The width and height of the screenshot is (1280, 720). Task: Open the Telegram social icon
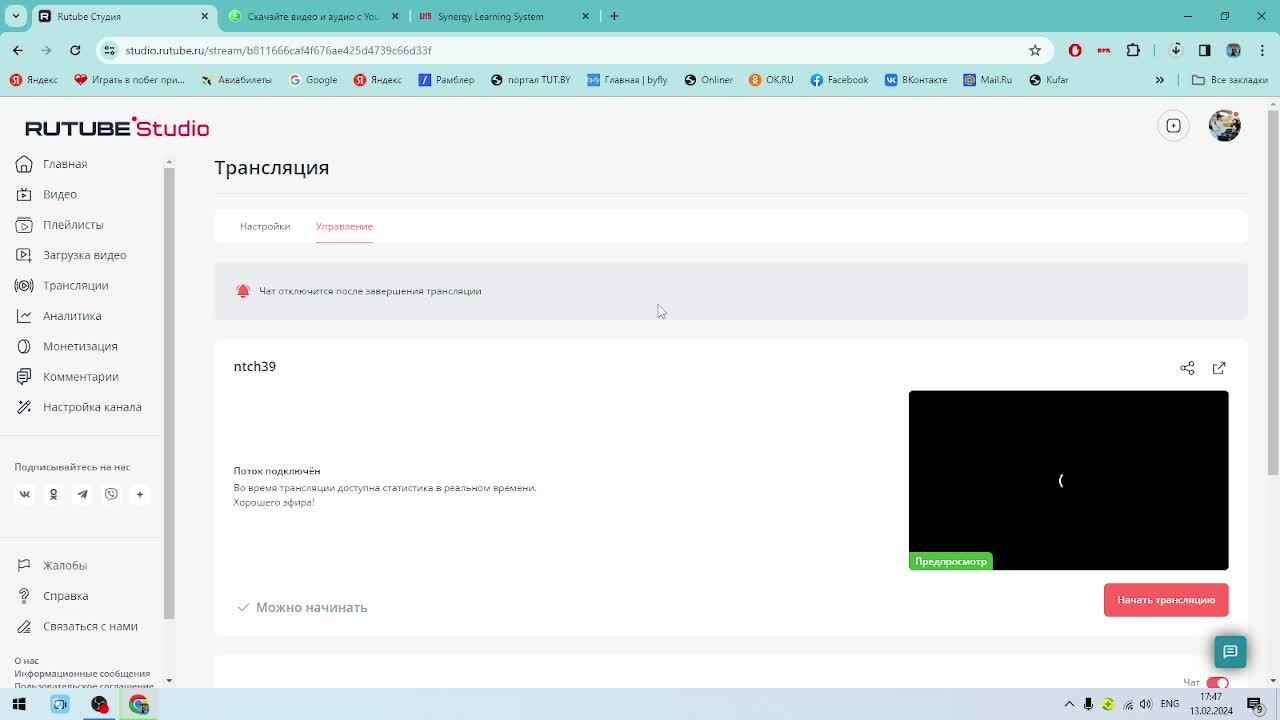pos(82,494)
